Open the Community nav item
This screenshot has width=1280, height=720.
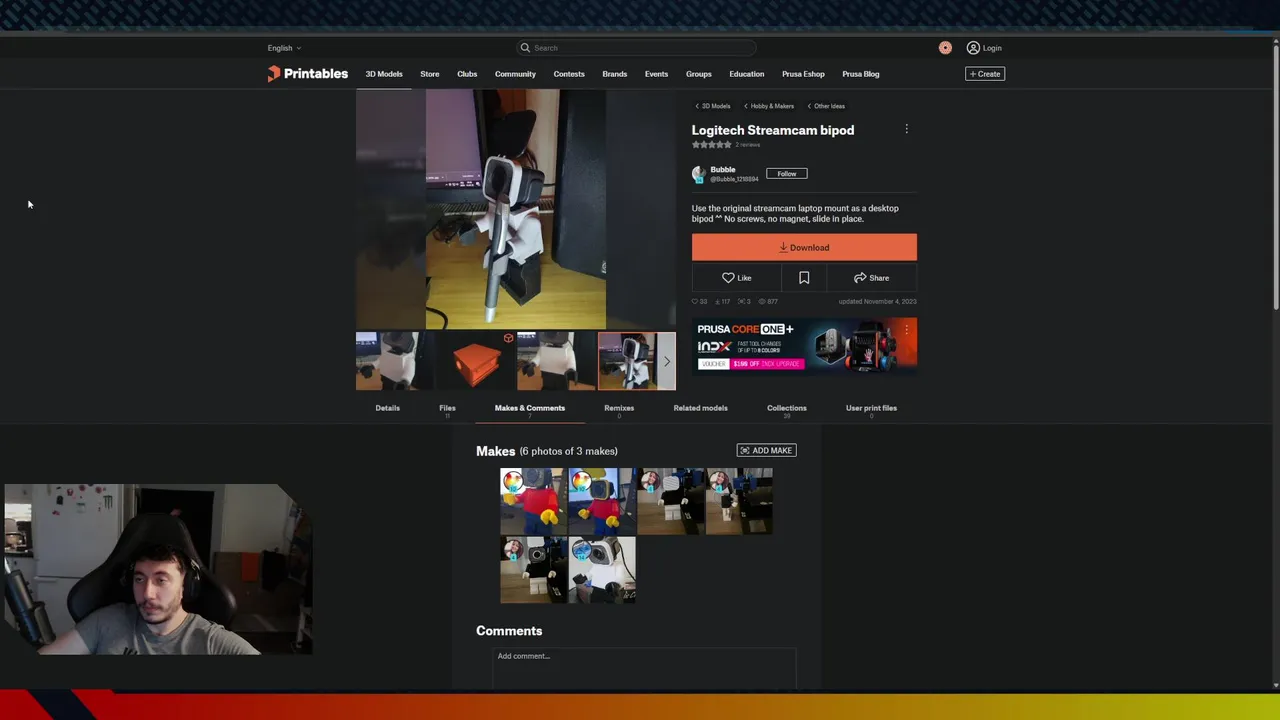515,74
